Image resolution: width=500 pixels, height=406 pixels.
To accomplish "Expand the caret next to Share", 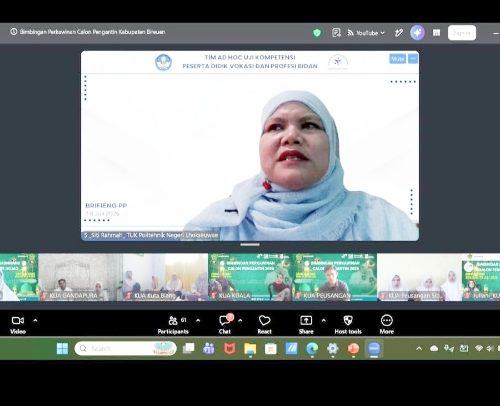I will coord(323,321).
